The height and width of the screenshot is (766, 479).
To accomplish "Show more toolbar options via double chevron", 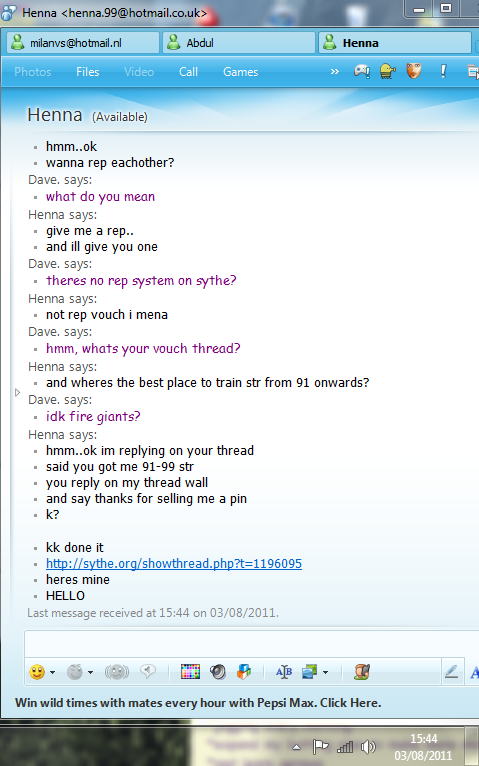I will point(334,72).
